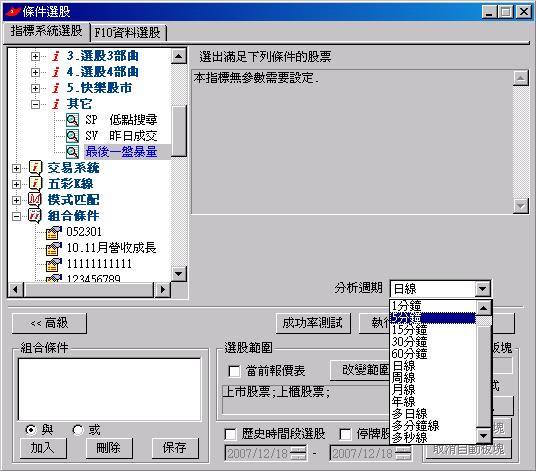This screenshot has width=536, height=471.
Task: Open the 分析週期 dropdown arrow
Action: [x=482, y=289]
